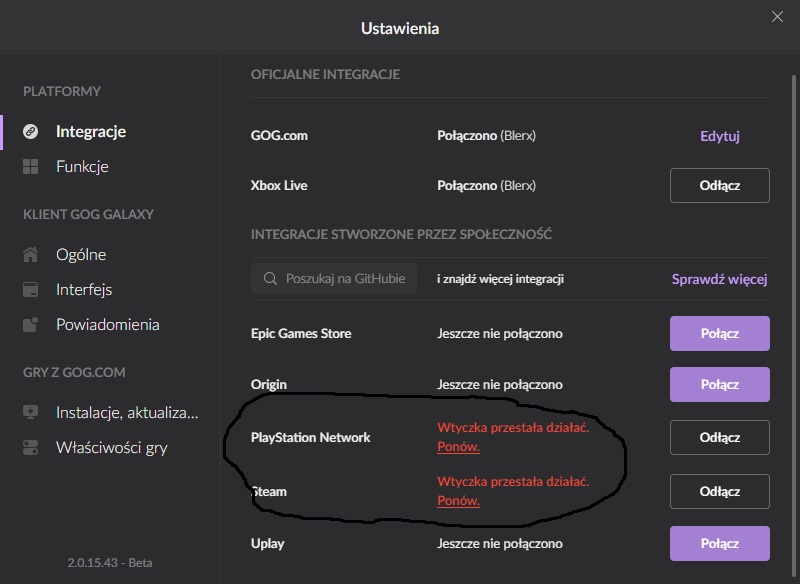800x584 pixels.
Task: Click Jeszcze nie połączono status for Origin
Action: click(499, 385)
